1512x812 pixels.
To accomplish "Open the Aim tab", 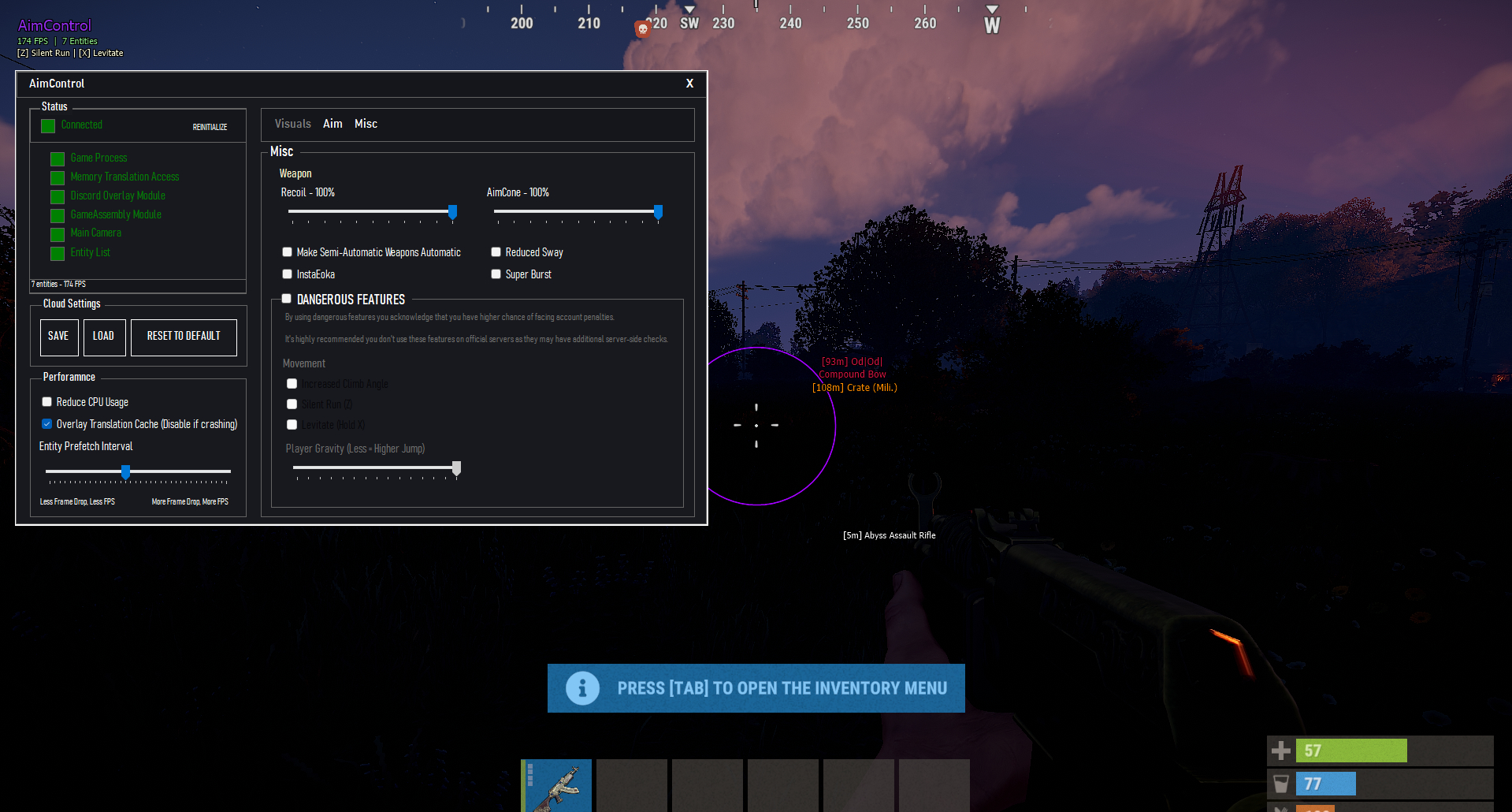I will (332, 124).
